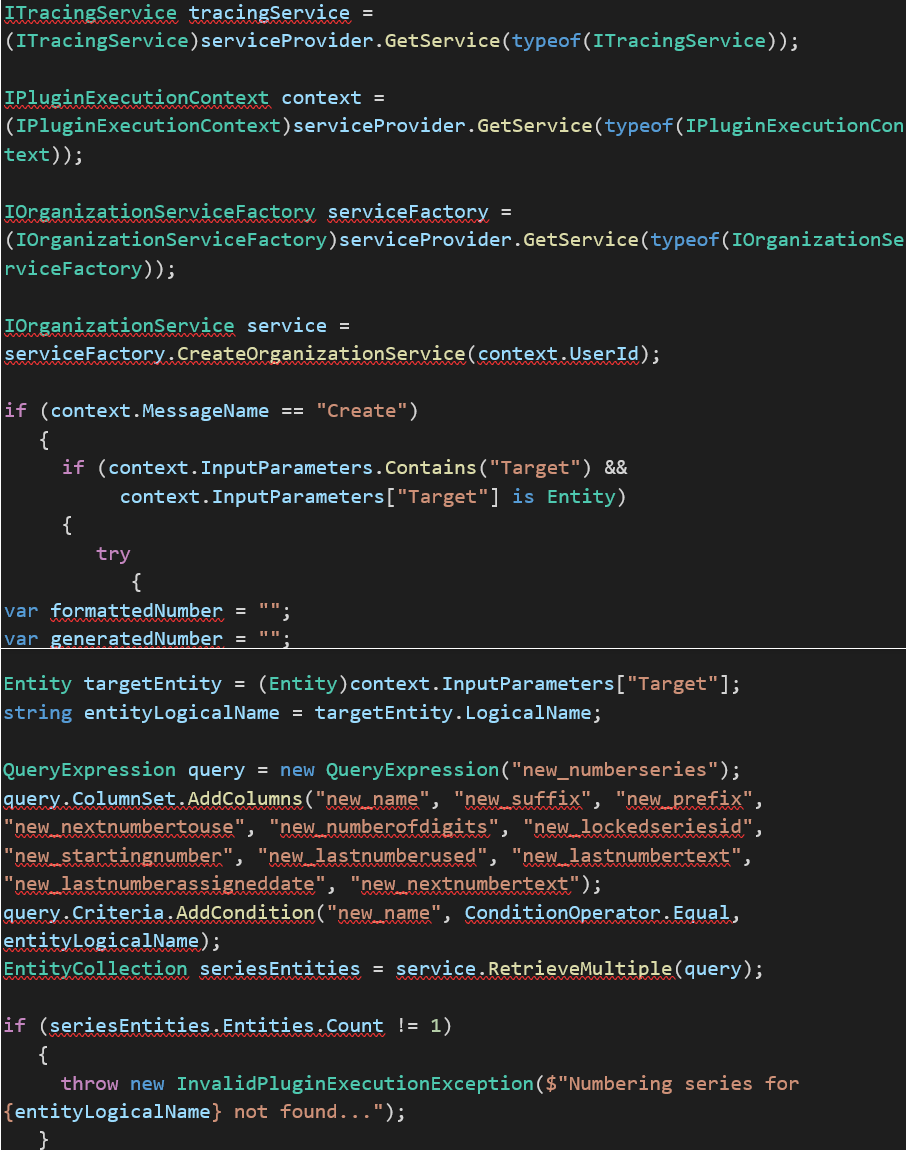Screen dimensions: 906x1150
Task: Click the throw keyword
Action: point(89,1084)
